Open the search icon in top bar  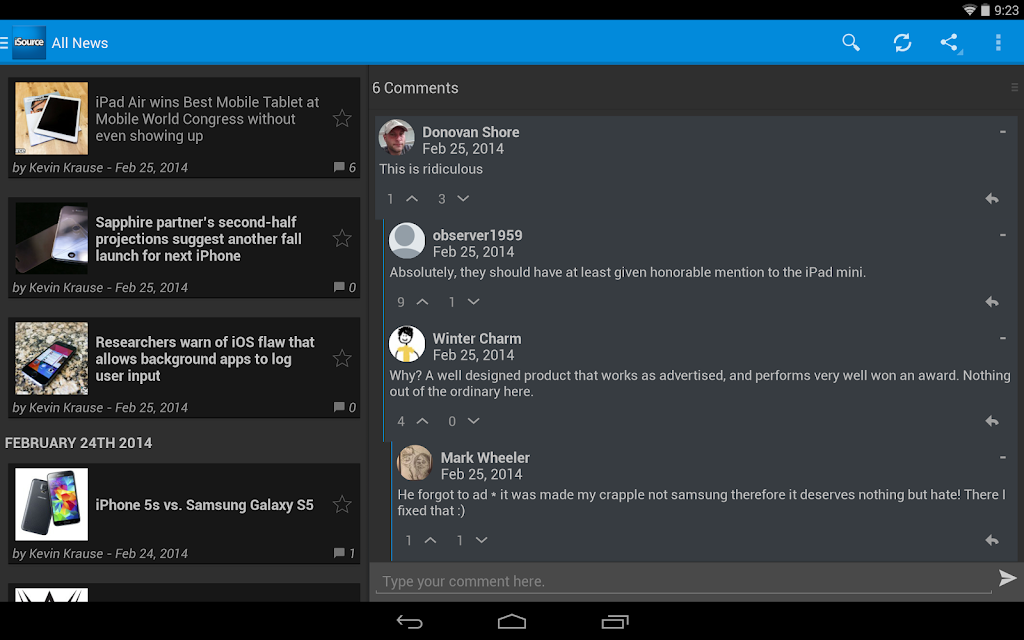pos(850,42)
